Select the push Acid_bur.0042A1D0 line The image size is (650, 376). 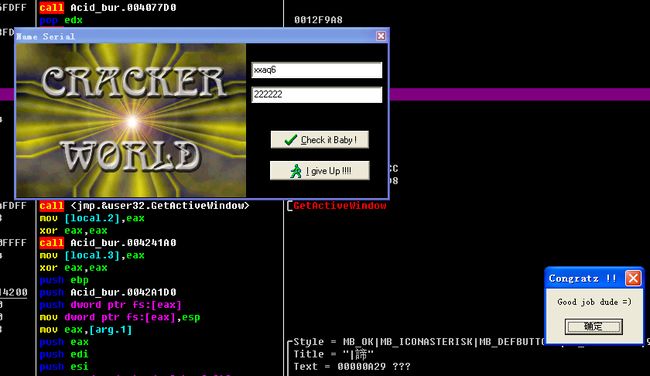click(x=108, y=292)
